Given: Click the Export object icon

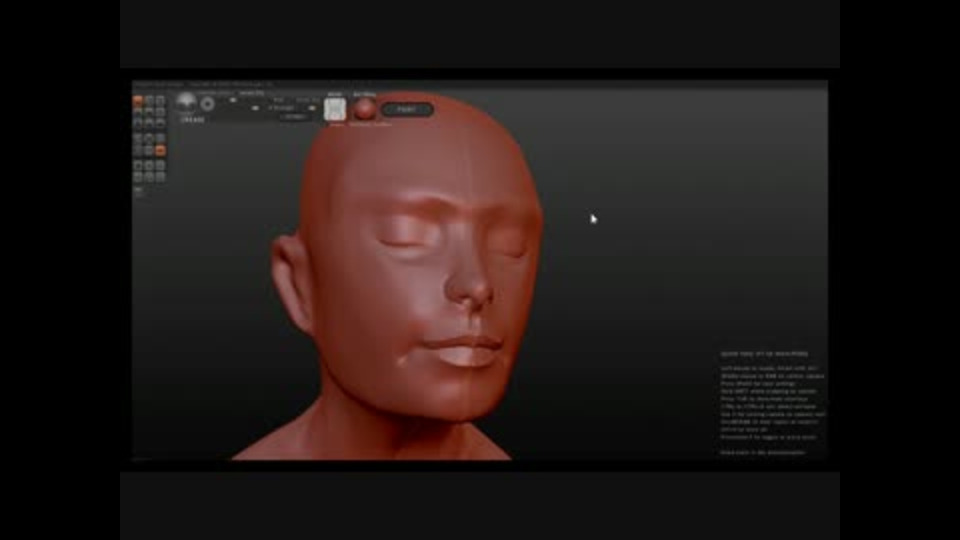Looking at the screenshot, I should click(160, 177).
